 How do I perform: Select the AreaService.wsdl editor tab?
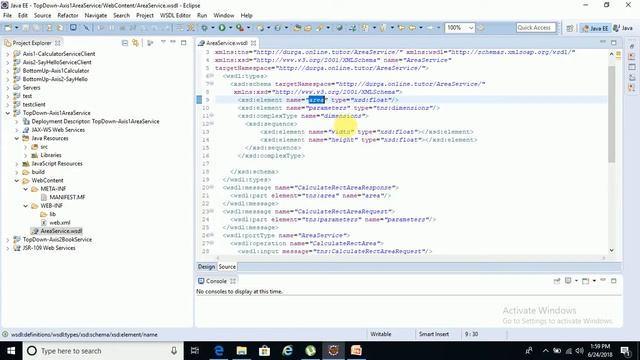click(x=227, y=43)
